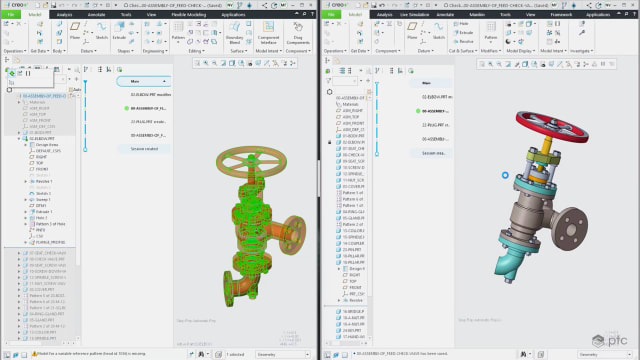Click share icon in left window title bar

[264, 5]
